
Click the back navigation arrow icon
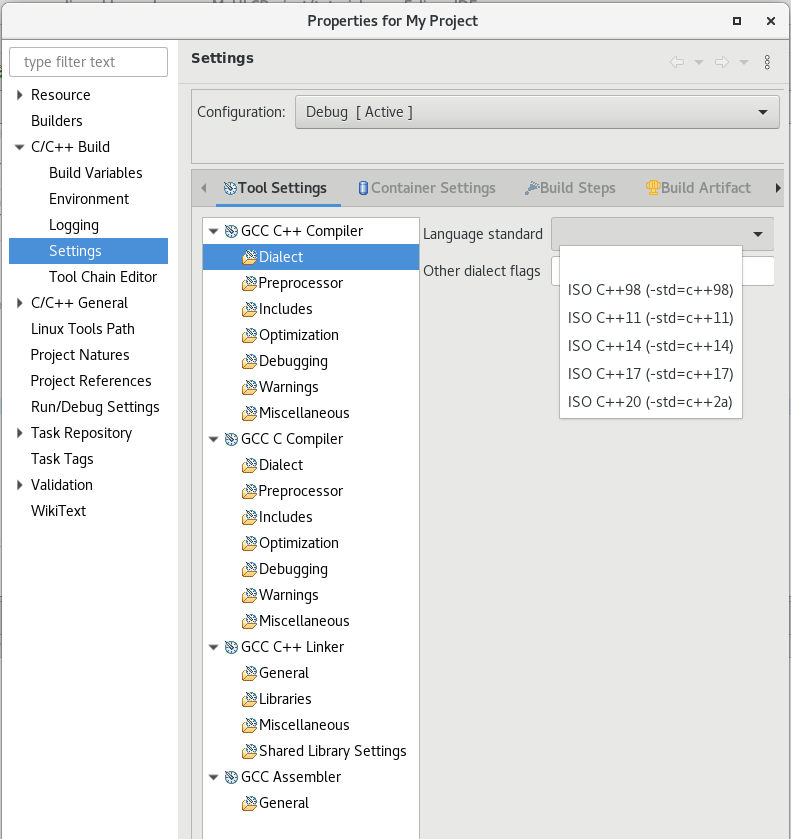(677, 62)
